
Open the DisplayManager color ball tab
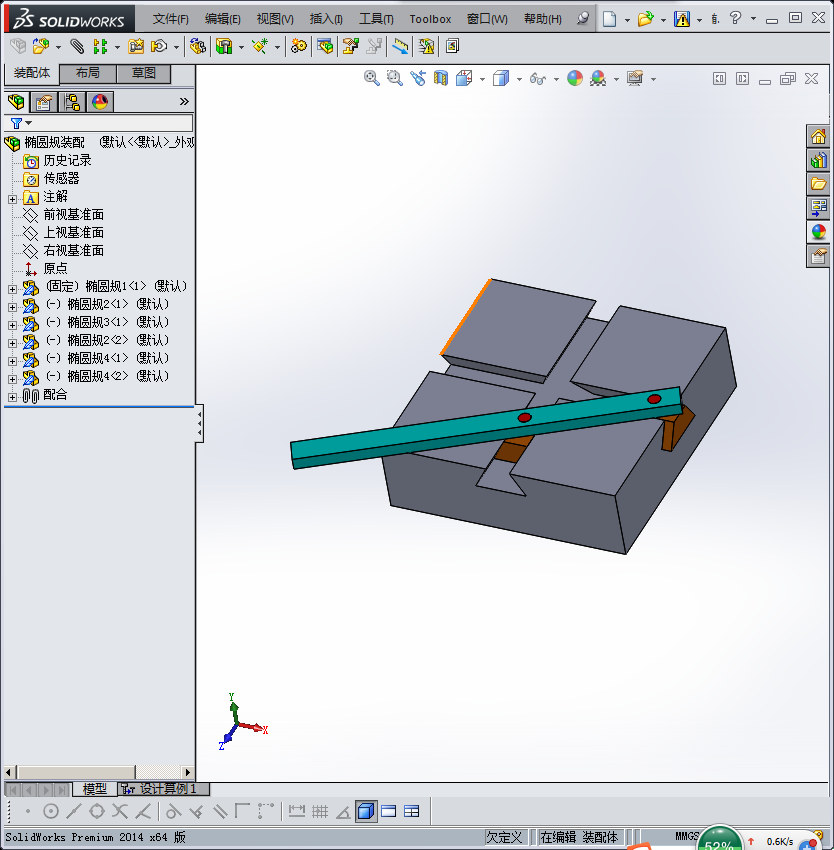point(100,102)
